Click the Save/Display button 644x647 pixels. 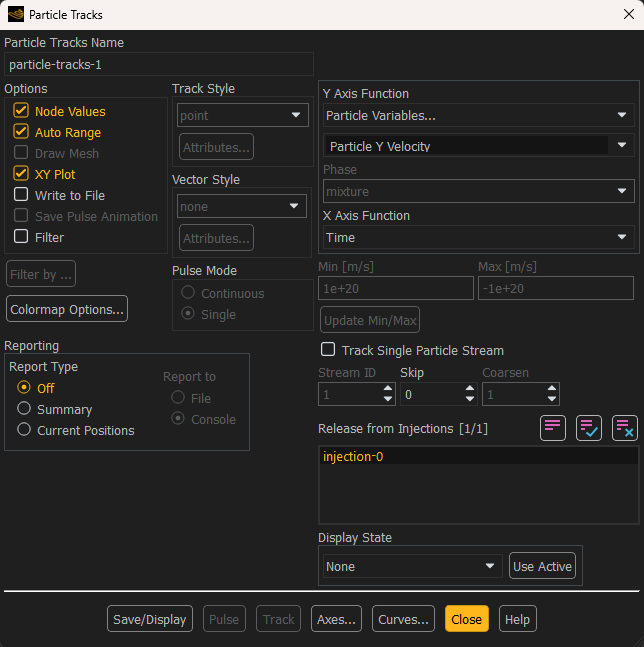coord(150,619)
